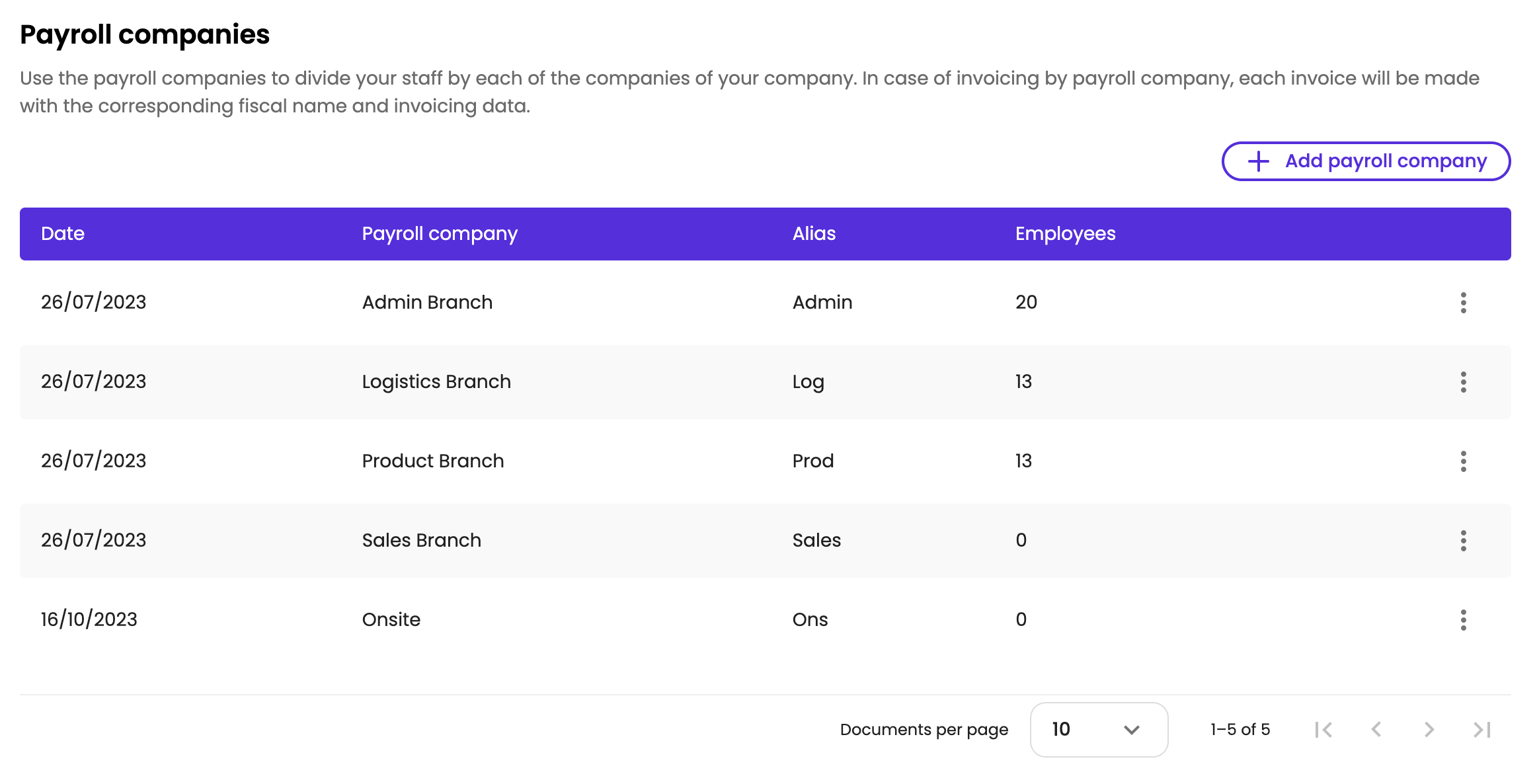Select the Admin Branch company name
1539x784 pixels.
(x=427, y=303)
